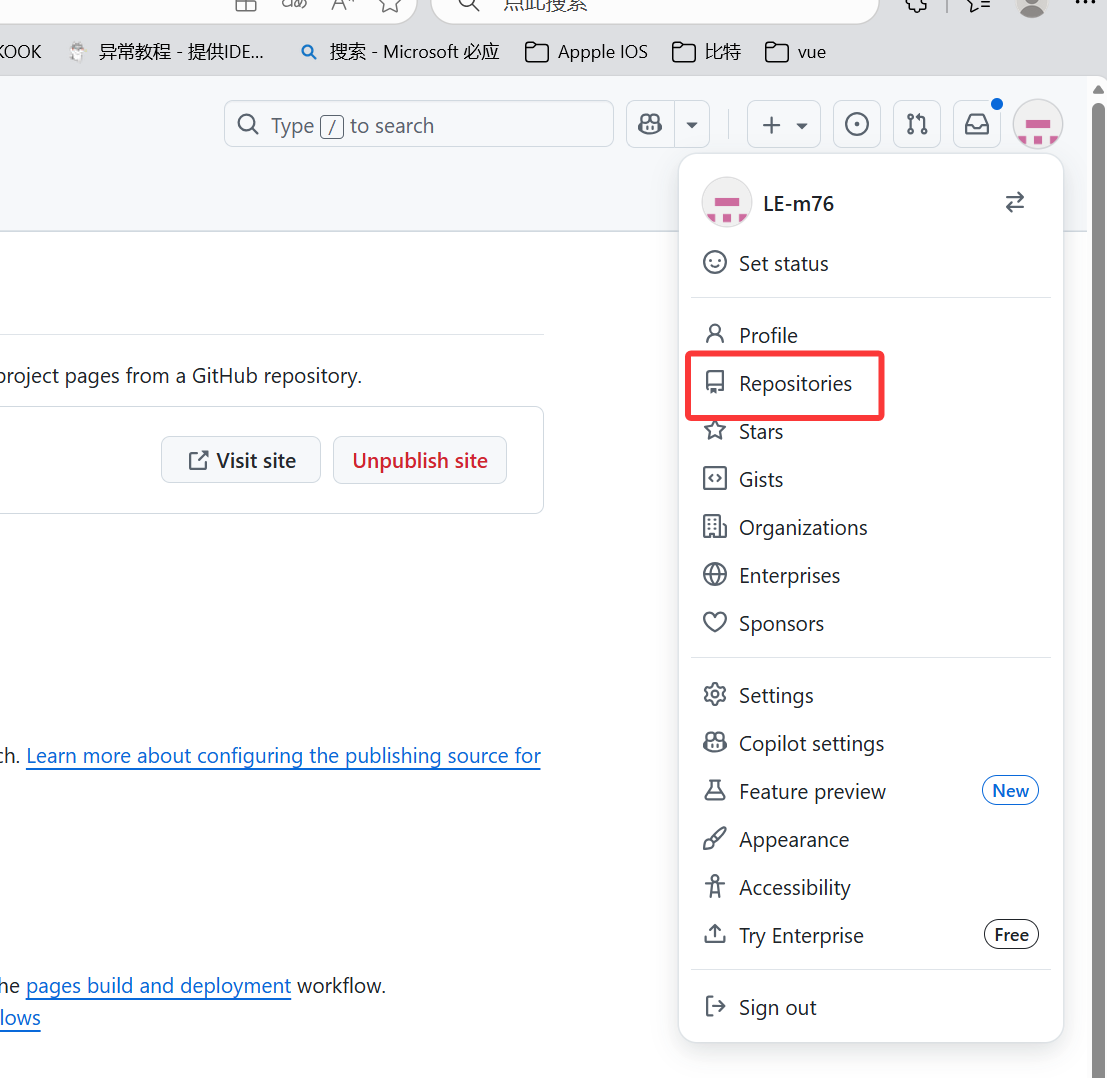Open the Repositories menu item
This screenshot has height=1078, width=1107.
pyautogui.click(x=795, y=384)
